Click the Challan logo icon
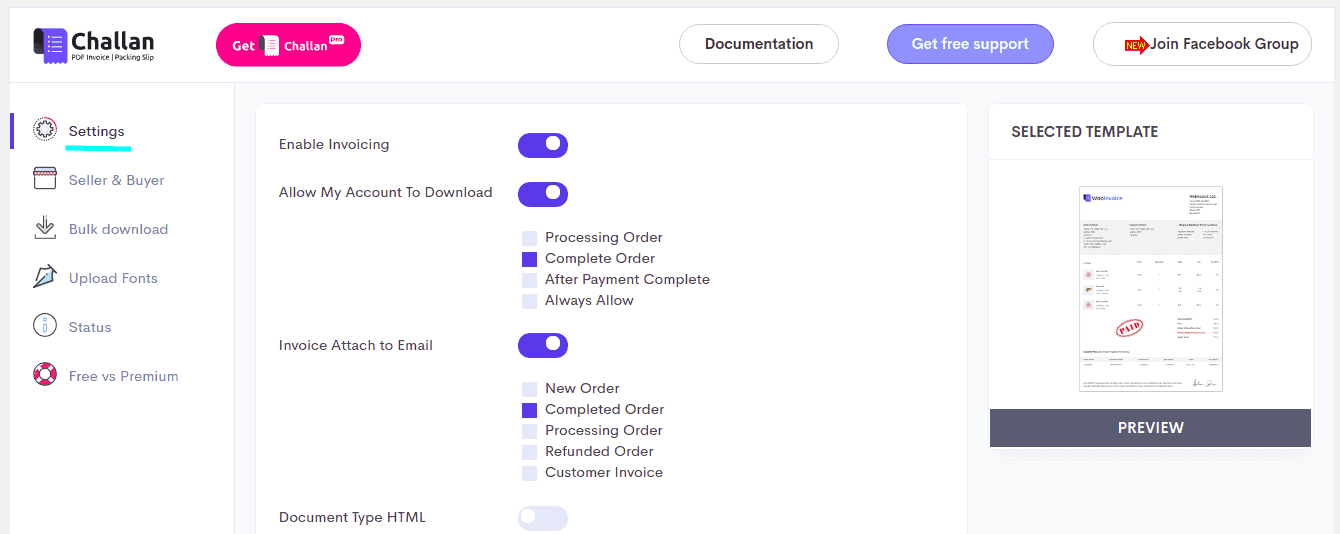1340x534 pixels. click(50, 45)
